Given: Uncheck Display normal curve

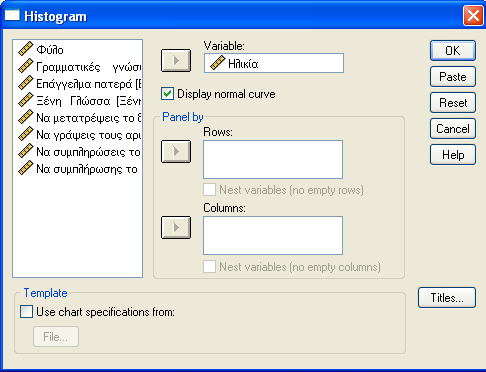Looking at the screenshot, I should tap(167, 94).
